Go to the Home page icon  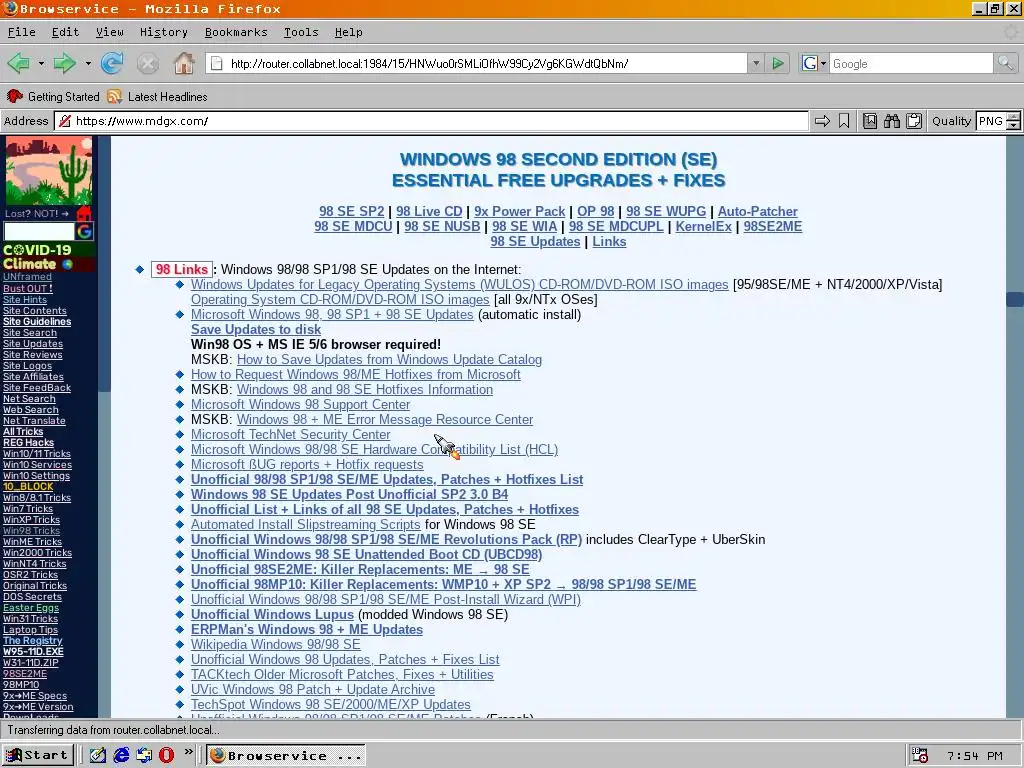click(184, 63)
